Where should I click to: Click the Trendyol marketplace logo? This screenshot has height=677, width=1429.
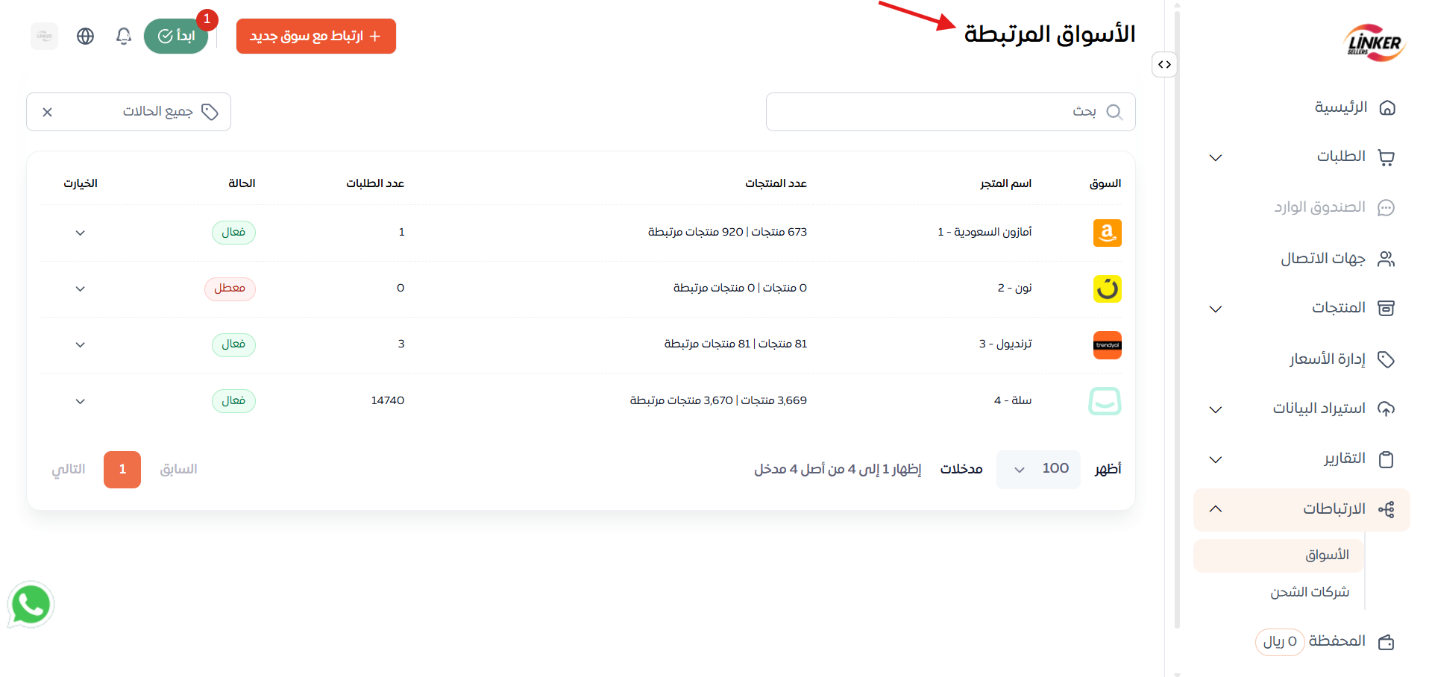tap(1107, 345)
